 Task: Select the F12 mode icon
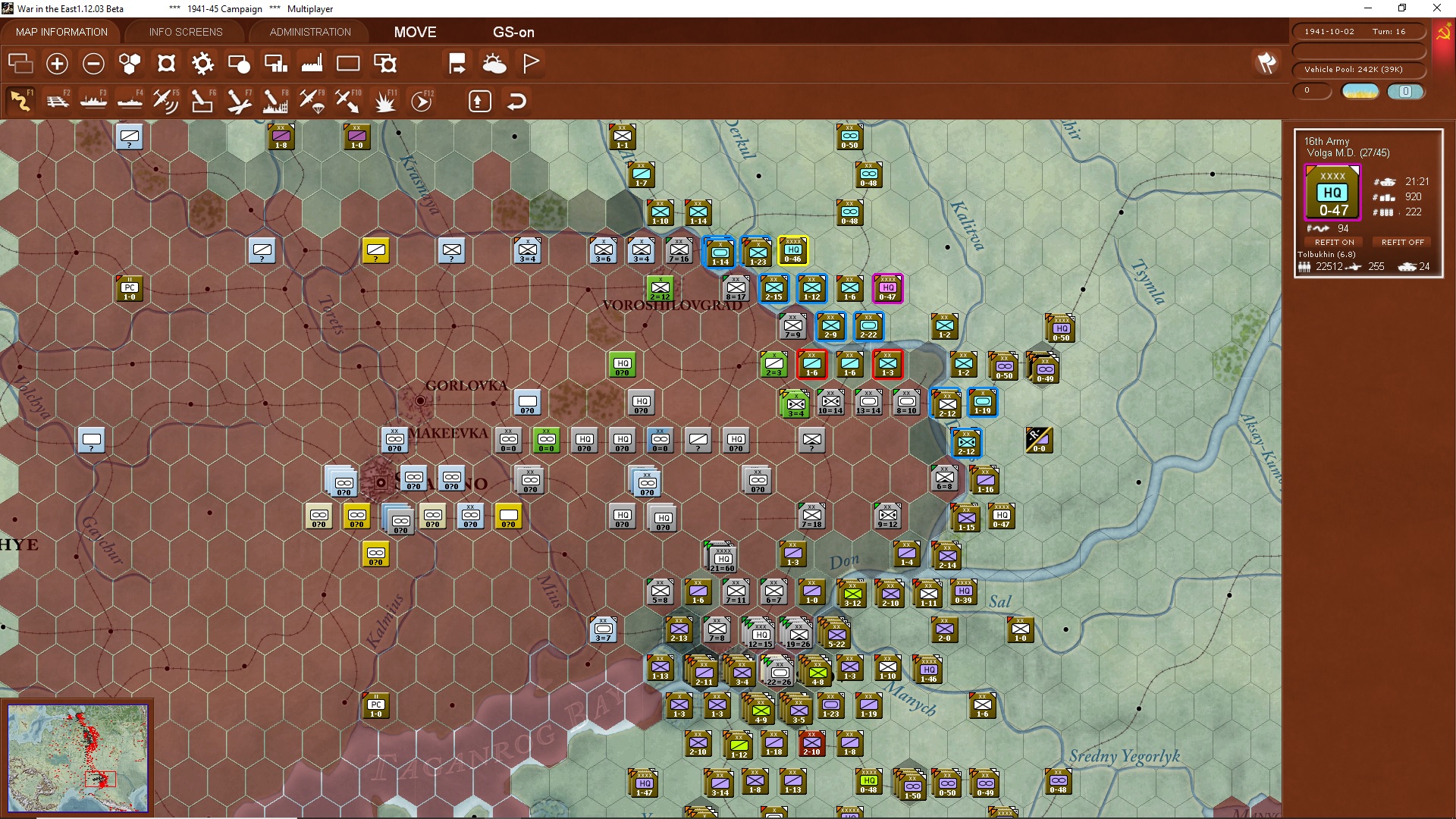coord(421,101)
